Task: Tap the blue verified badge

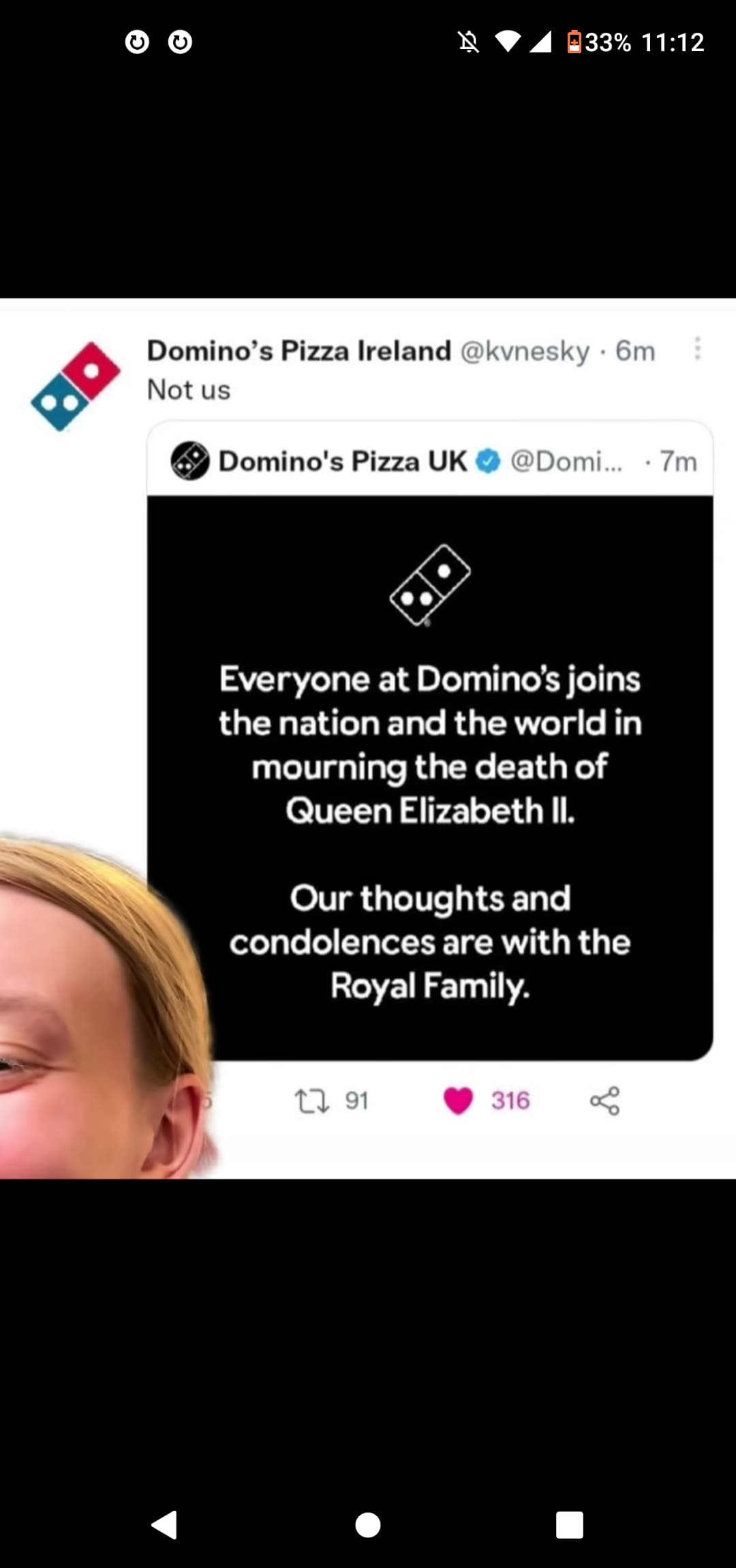Action: (x=487, y=462)
